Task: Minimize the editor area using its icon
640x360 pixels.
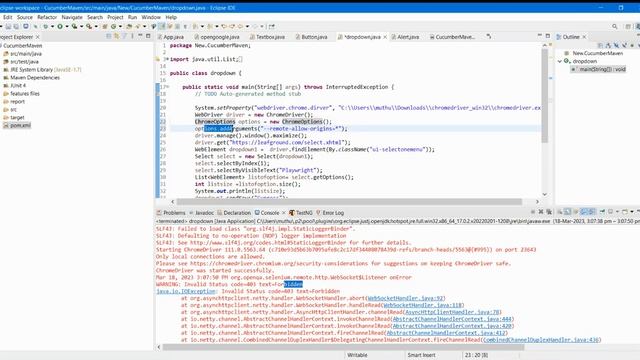Action: [x=540, y=36]
